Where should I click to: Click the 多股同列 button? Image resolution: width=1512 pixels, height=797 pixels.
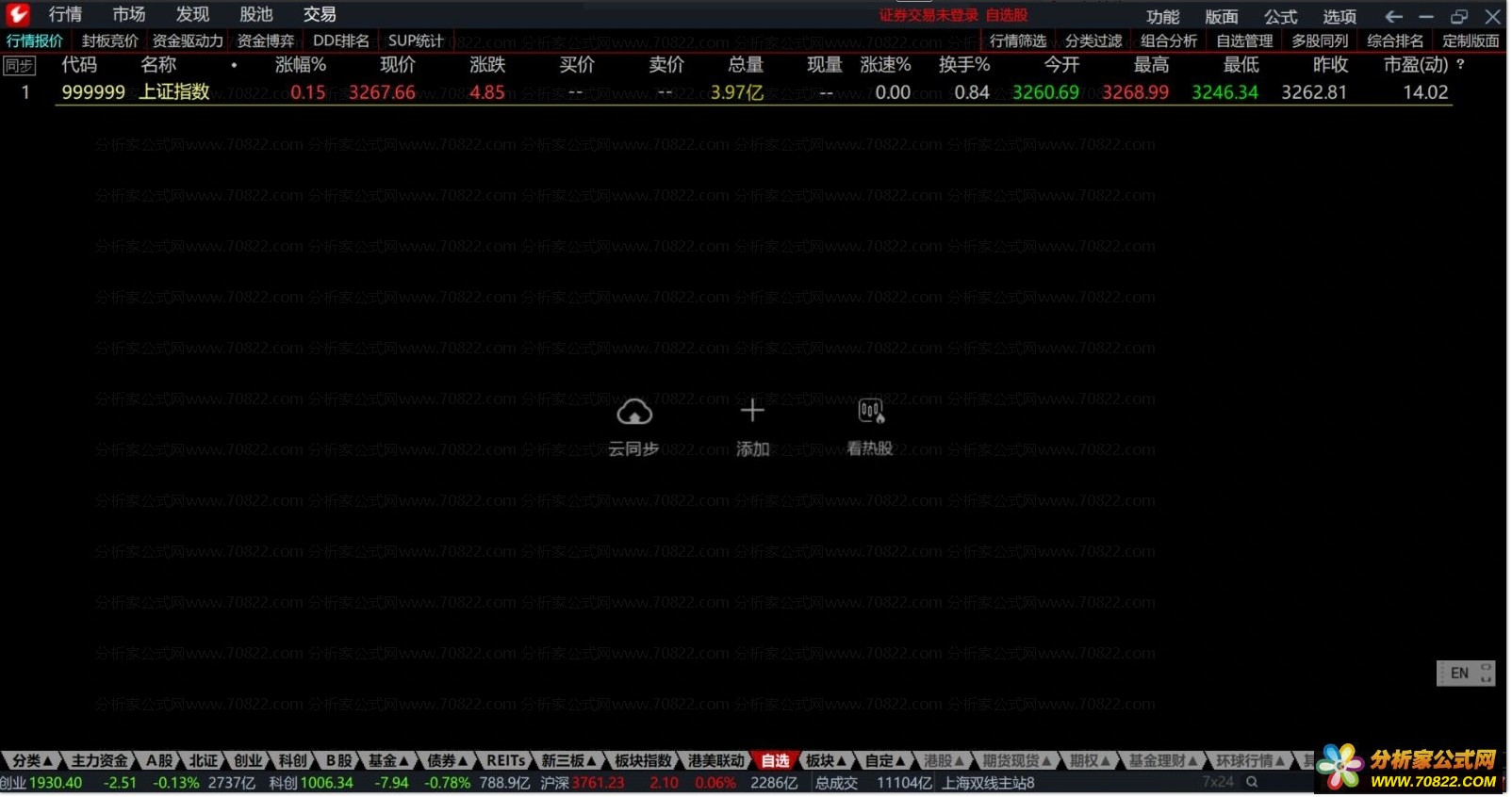[x=1320, y=41]
